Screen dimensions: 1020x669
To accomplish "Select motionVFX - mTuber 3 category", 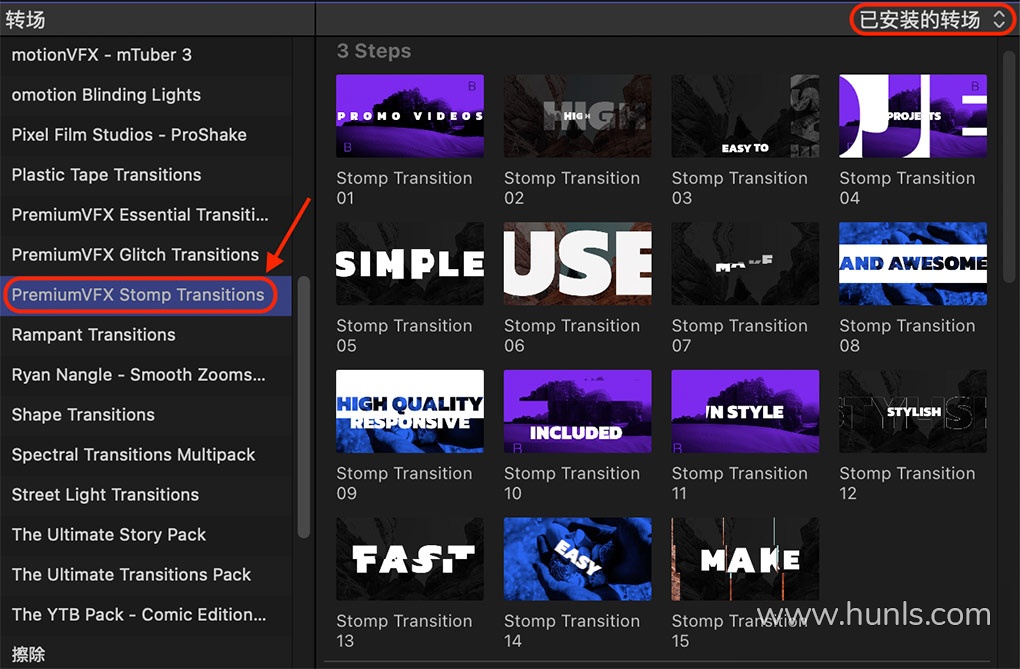I will (101, 55).
